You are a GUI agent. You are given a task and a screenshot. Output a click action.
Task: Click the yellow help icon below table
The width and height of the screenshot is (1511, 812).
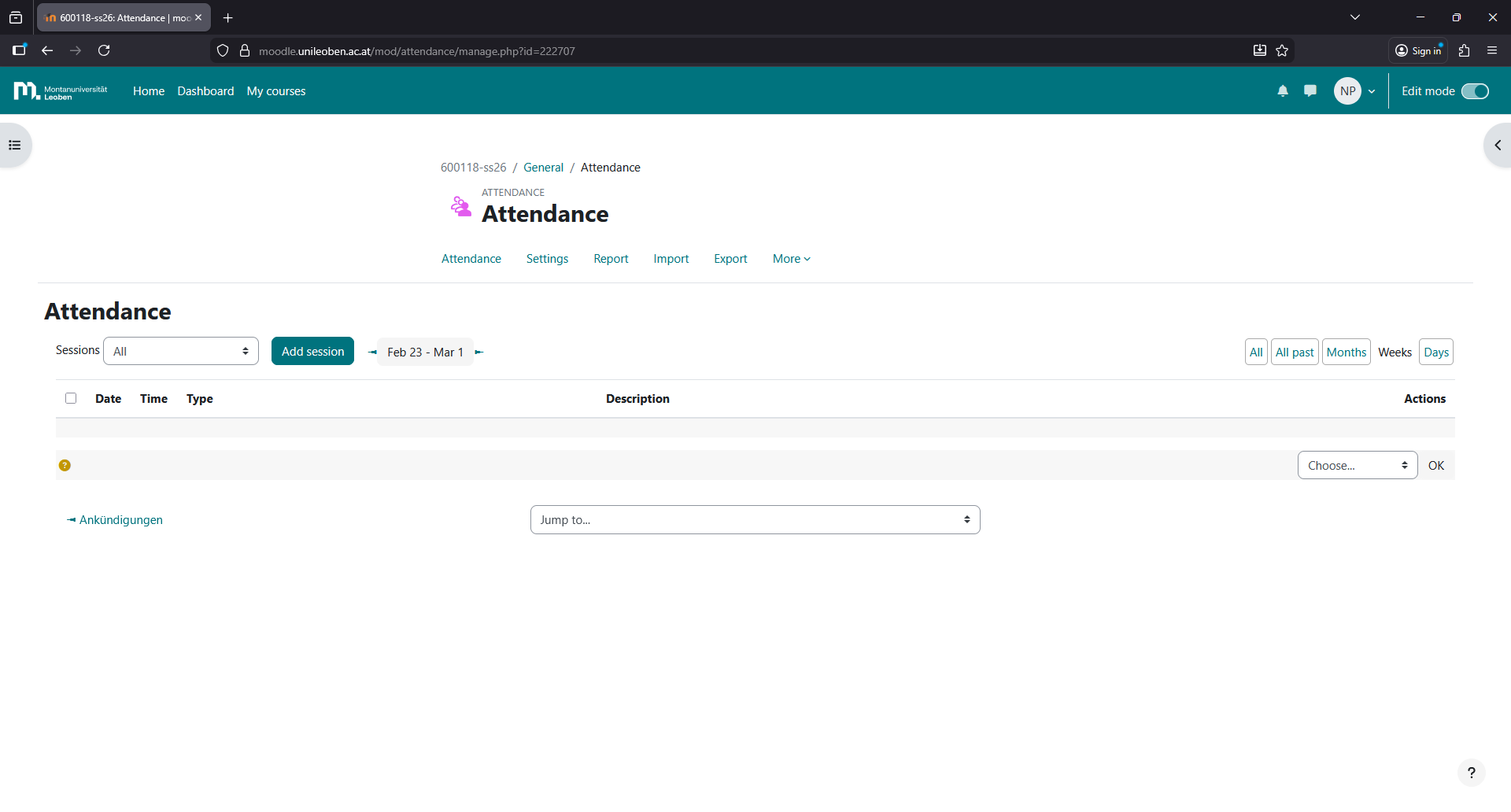pos(65,466)
